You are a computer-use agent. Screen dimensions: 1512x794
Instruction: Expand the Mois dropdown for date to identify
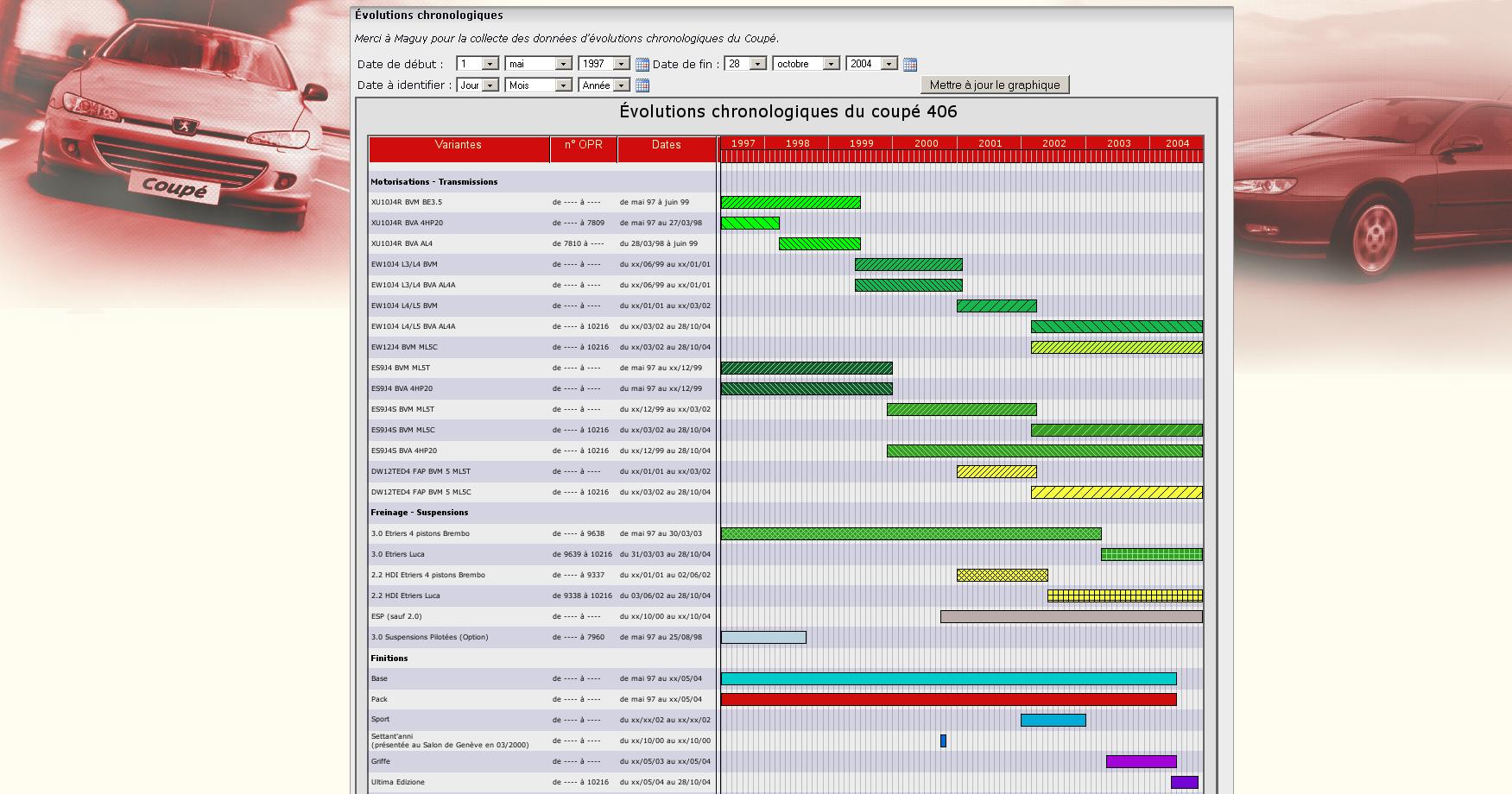pyautogui.click(x=539, y=85)
